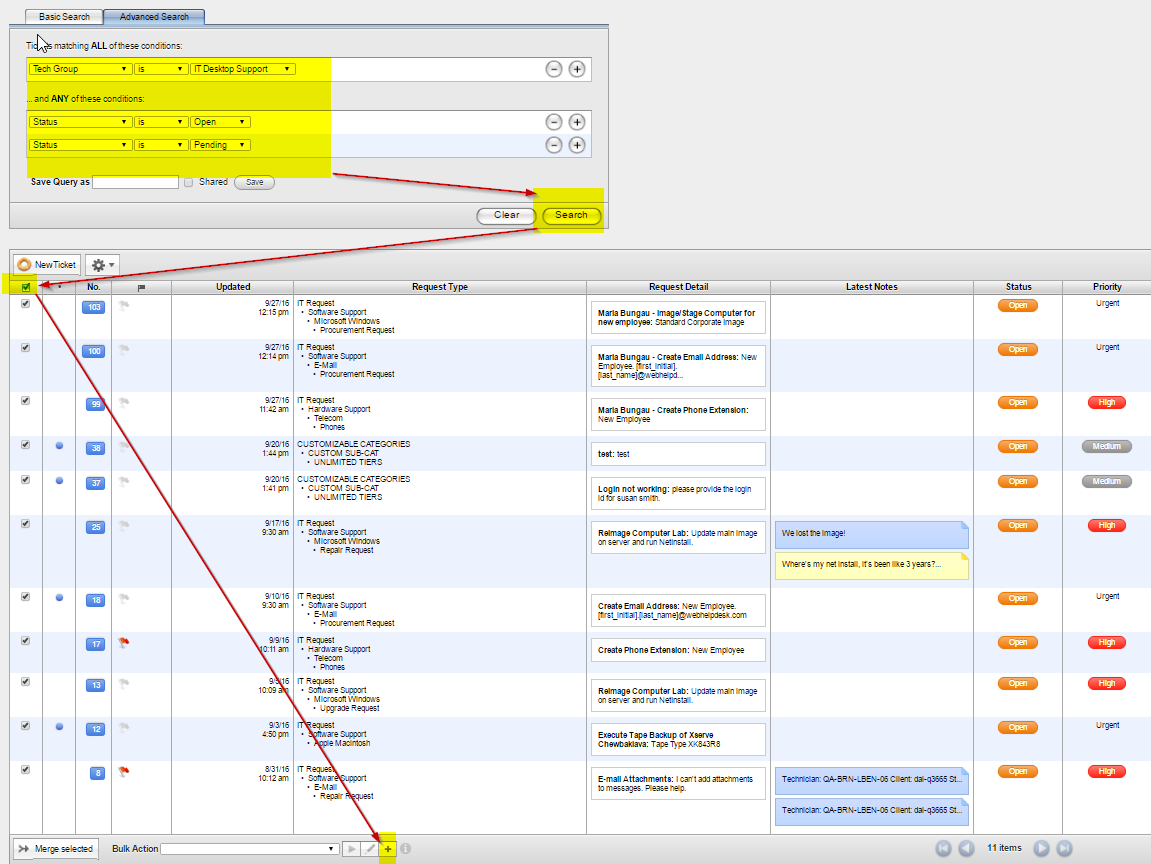This screenshot has height=864, width=1151.
Task: Click the red flag icon on ticket 17
Action: (x=121, y=644)
